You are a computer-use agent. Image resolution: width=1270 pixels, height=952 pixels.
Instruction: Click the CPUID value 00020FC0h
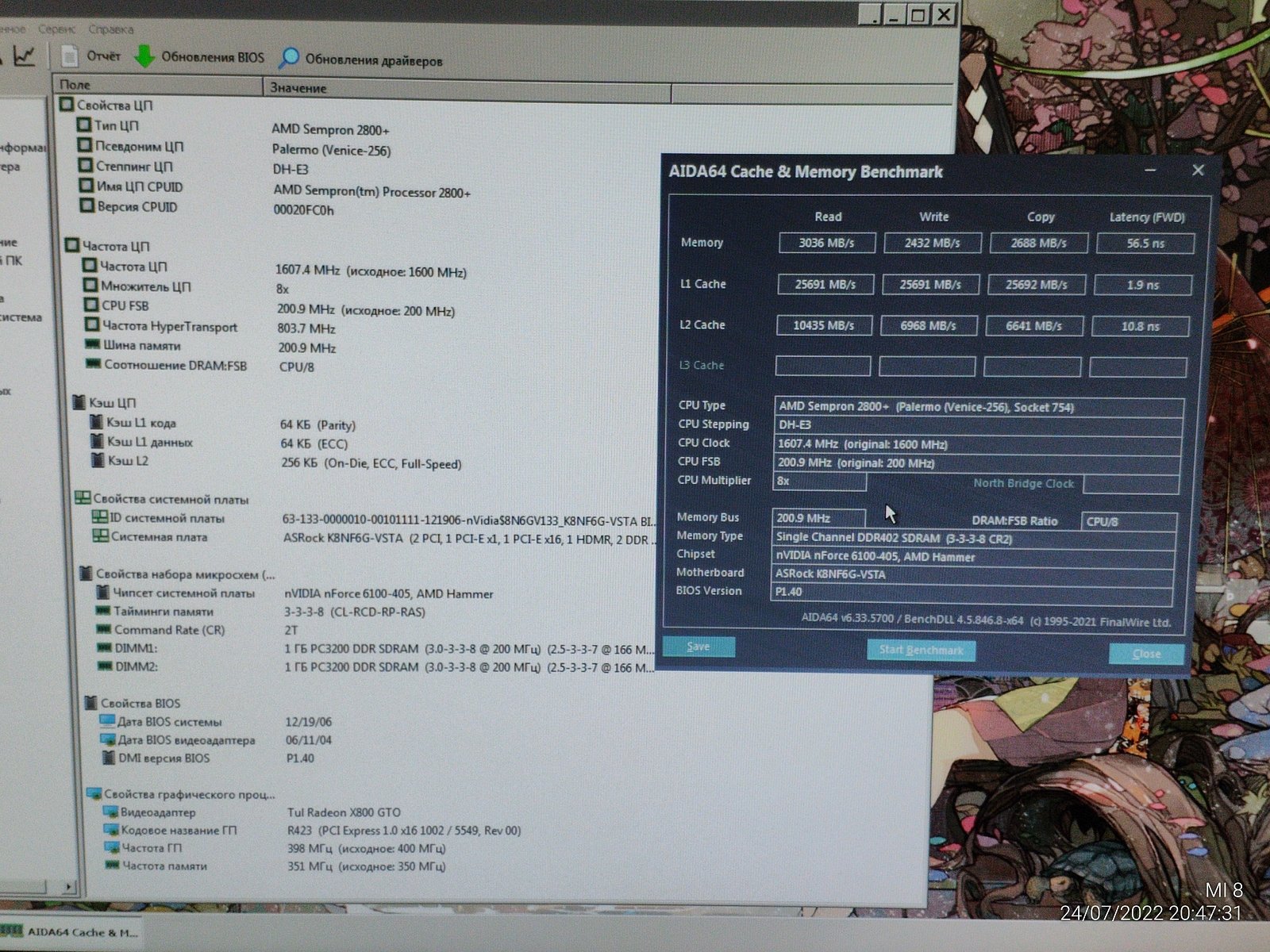[304, 210]
